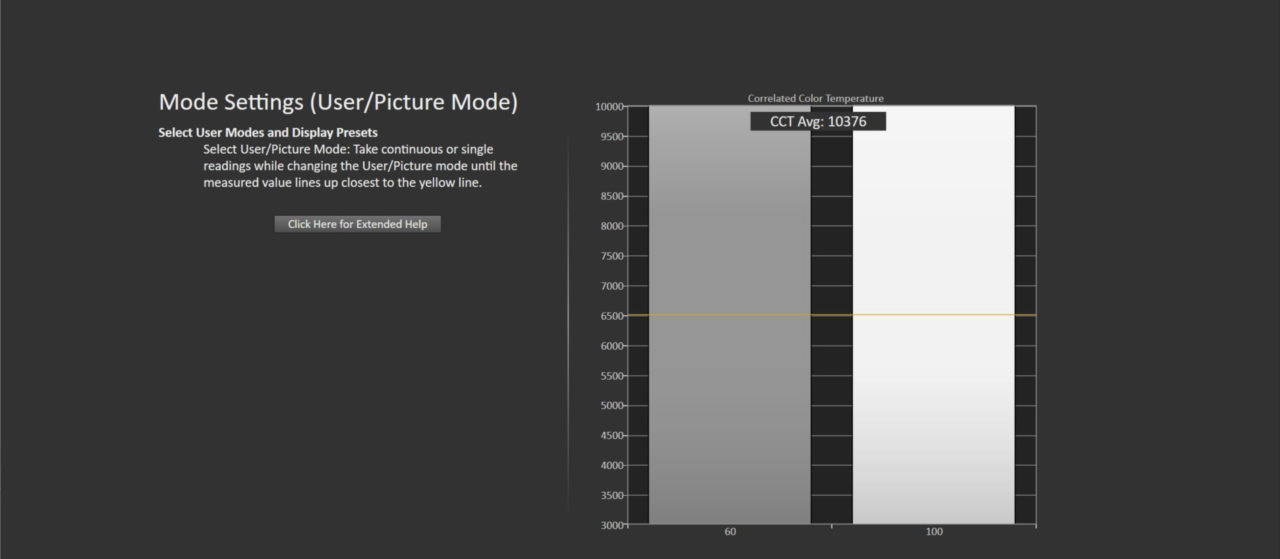Click the 7000 axis label

(610, 286)
